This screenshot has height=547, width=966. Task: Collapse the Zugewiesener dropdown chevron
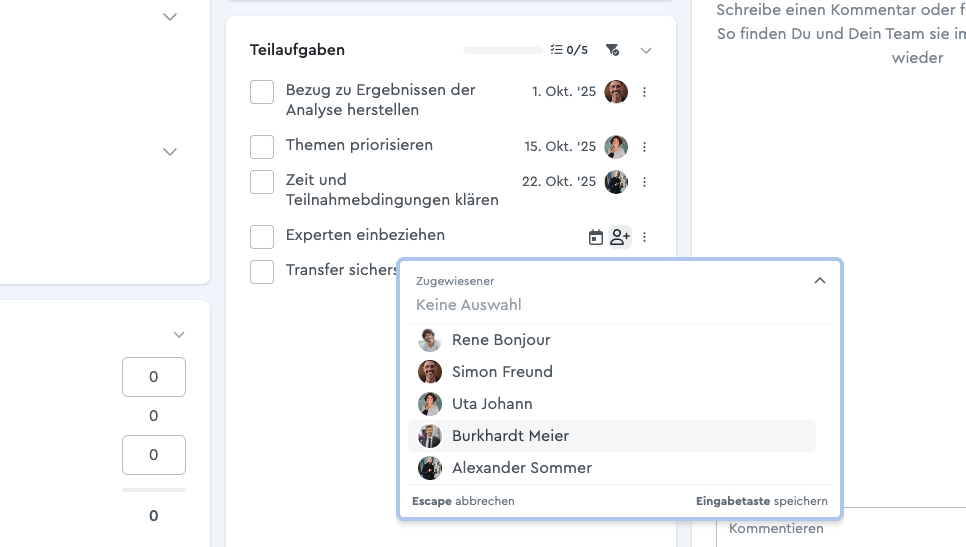[x=820, y=281]
